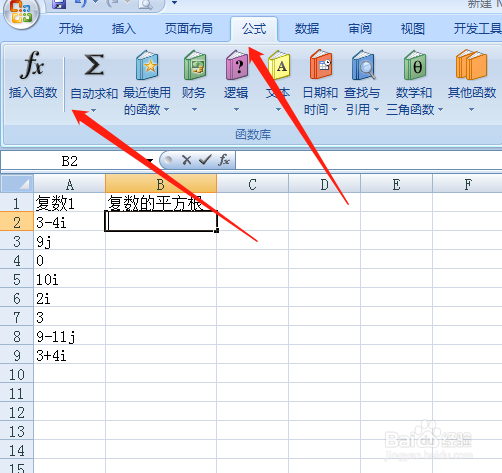
Task: Select column C header
Action: click(252, 184)
